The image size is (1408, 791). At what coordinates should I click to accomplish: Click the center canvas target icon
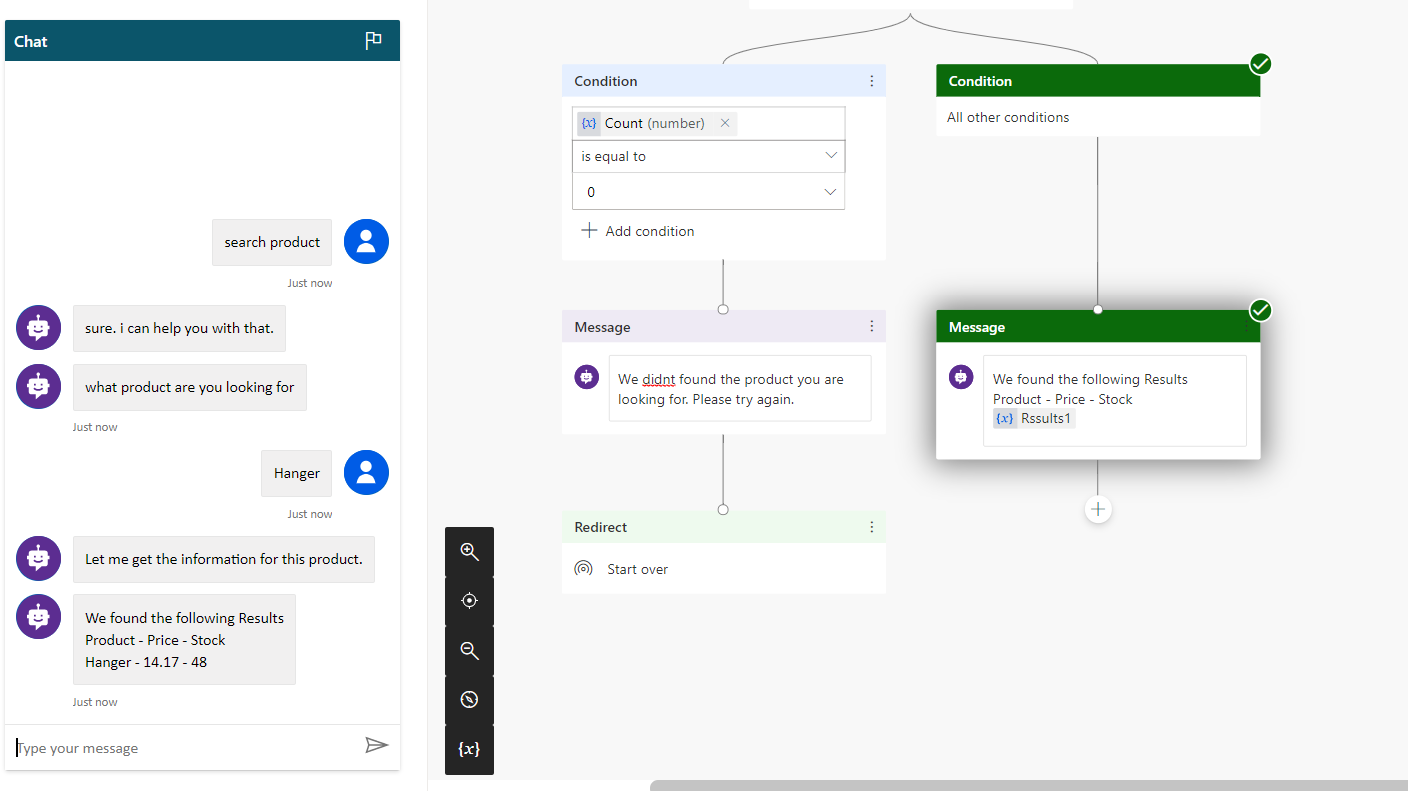point(469,601)
